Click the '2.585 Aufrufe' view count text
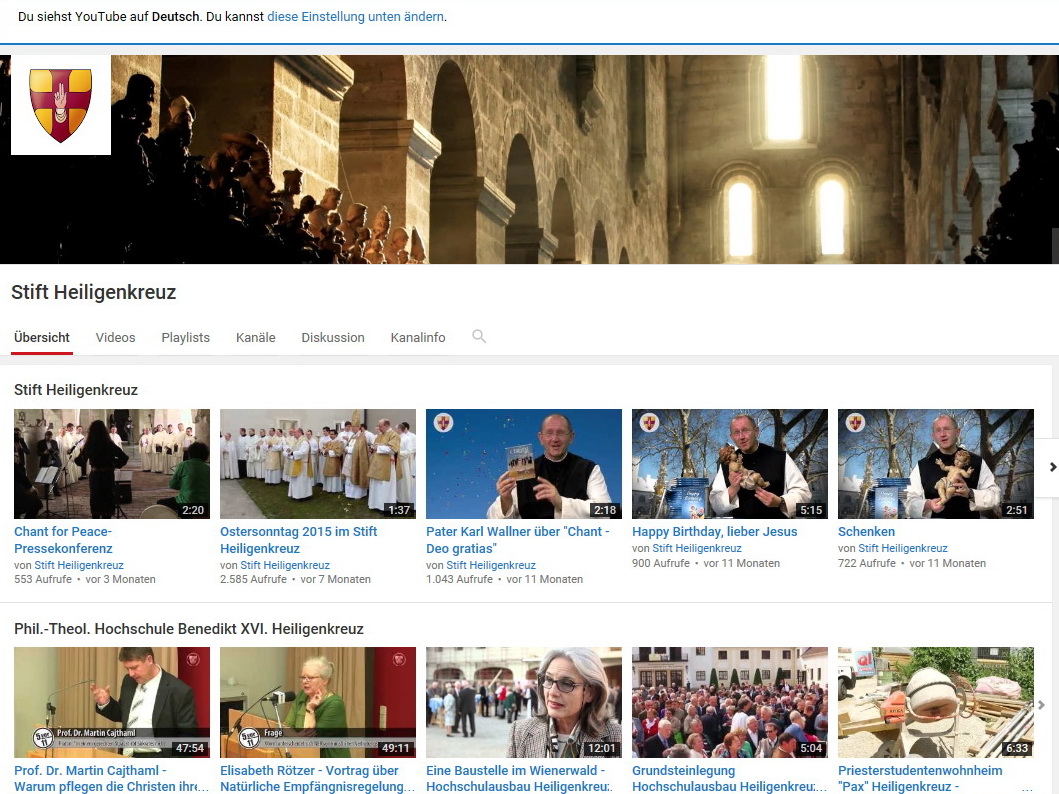 coord(254,579)
